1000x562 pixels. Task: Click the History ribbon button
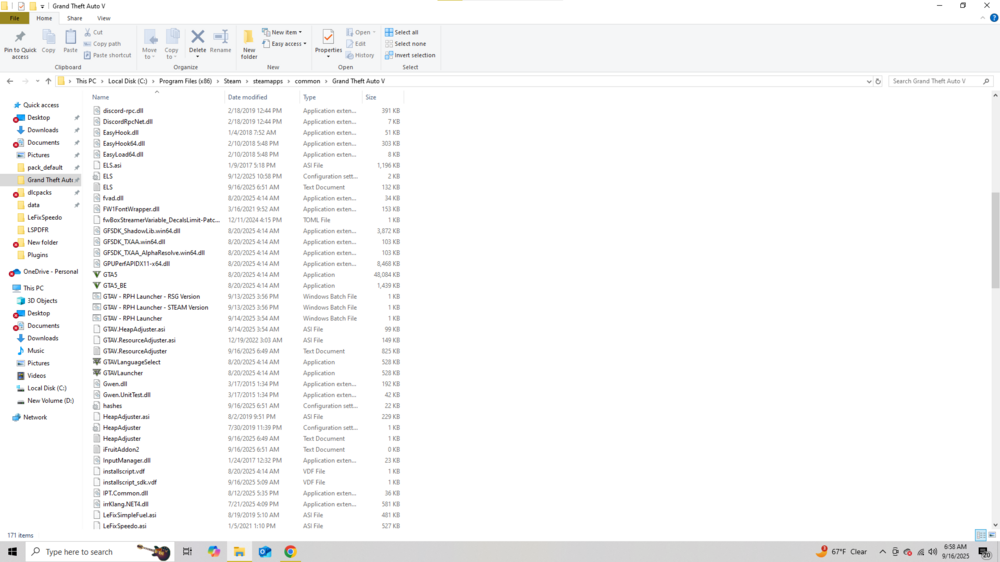(360, 55)
